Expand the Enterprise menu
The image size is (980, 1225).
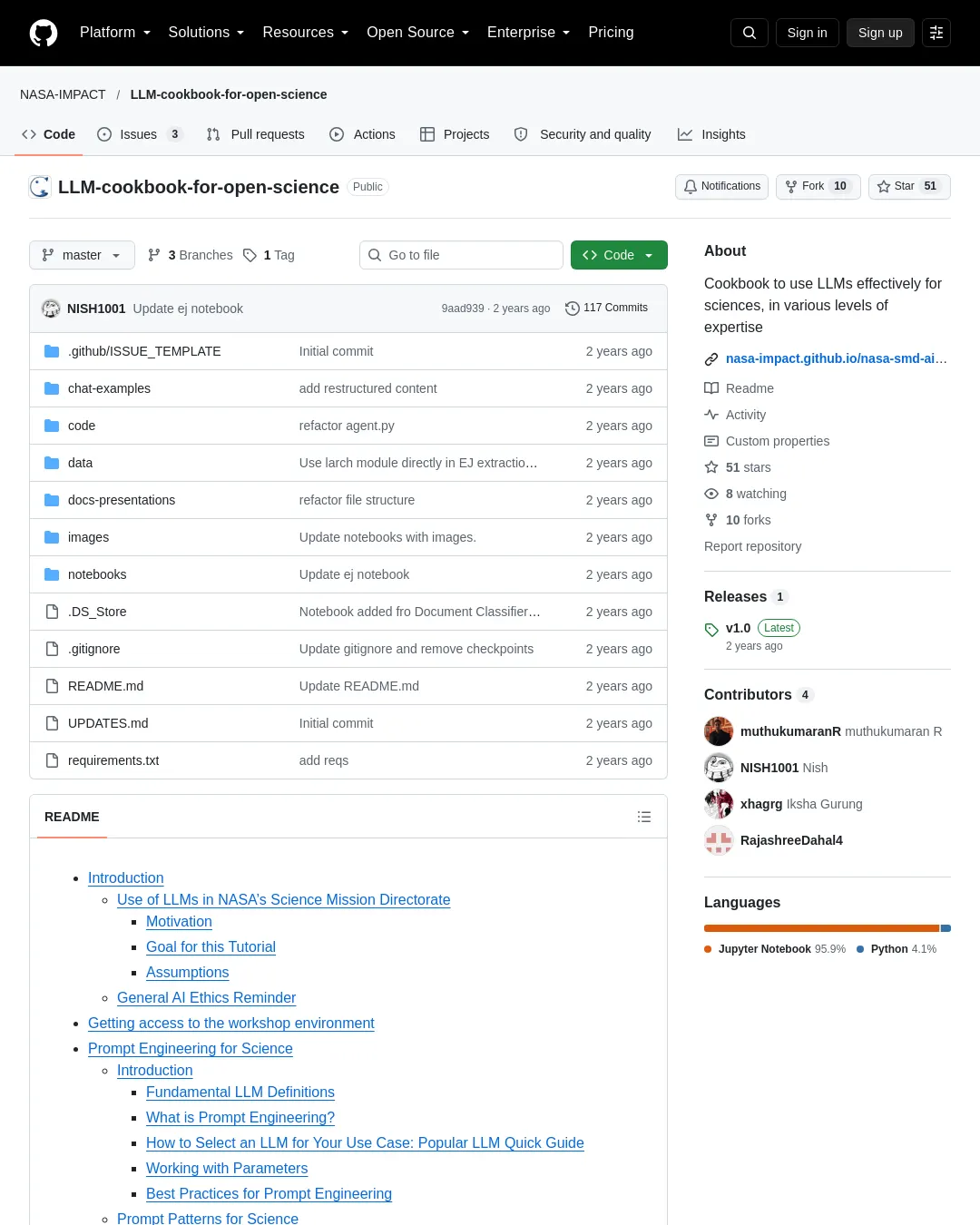pos(528,33)
